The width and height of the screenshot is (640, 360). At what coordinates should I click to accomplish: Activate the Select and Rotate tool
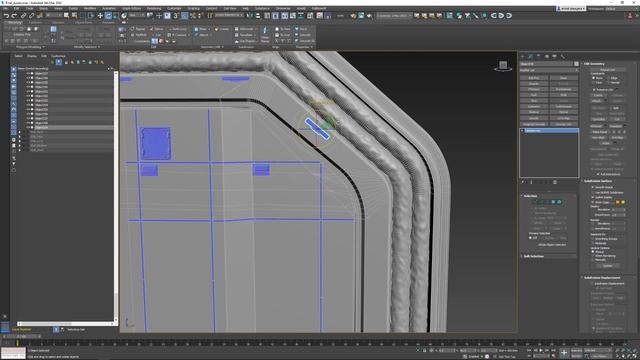coord(108,16)
